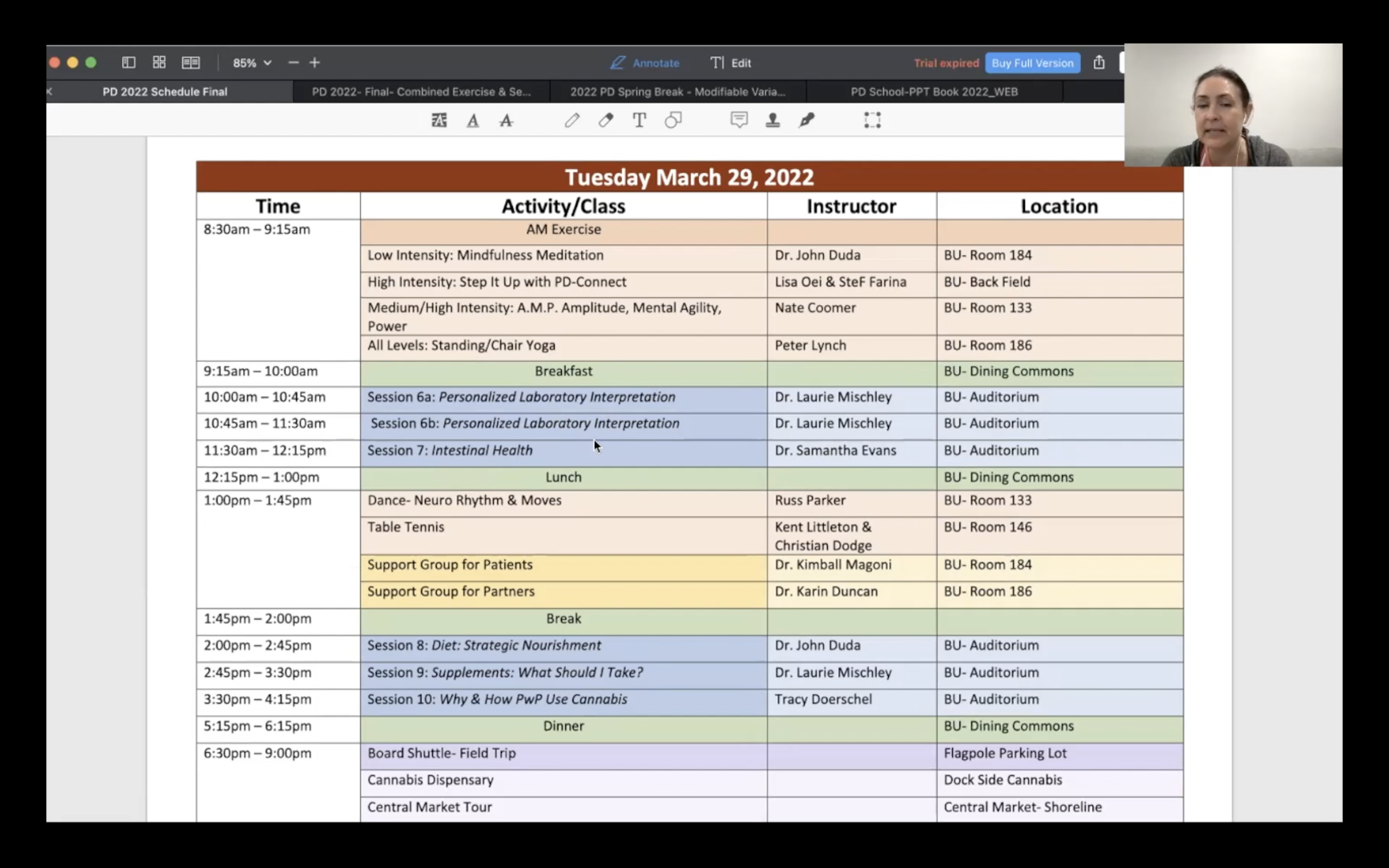Select the underline annotation tool
Image resolution: width=1389 pixels, height=868 pixels.
point(472,120)
